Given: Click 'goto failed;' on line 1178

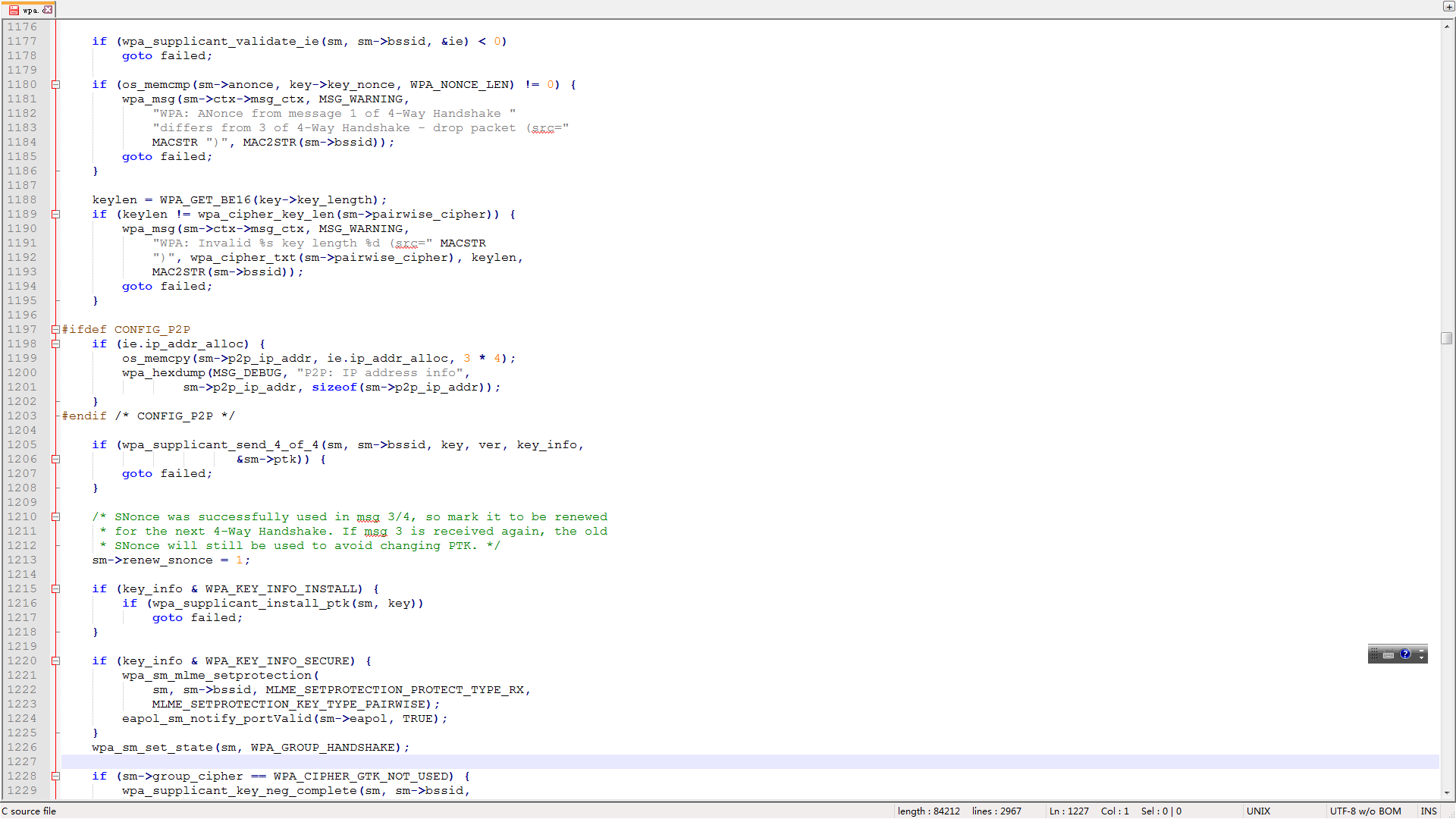Looking at the screenshot, I should click(168, 56).
